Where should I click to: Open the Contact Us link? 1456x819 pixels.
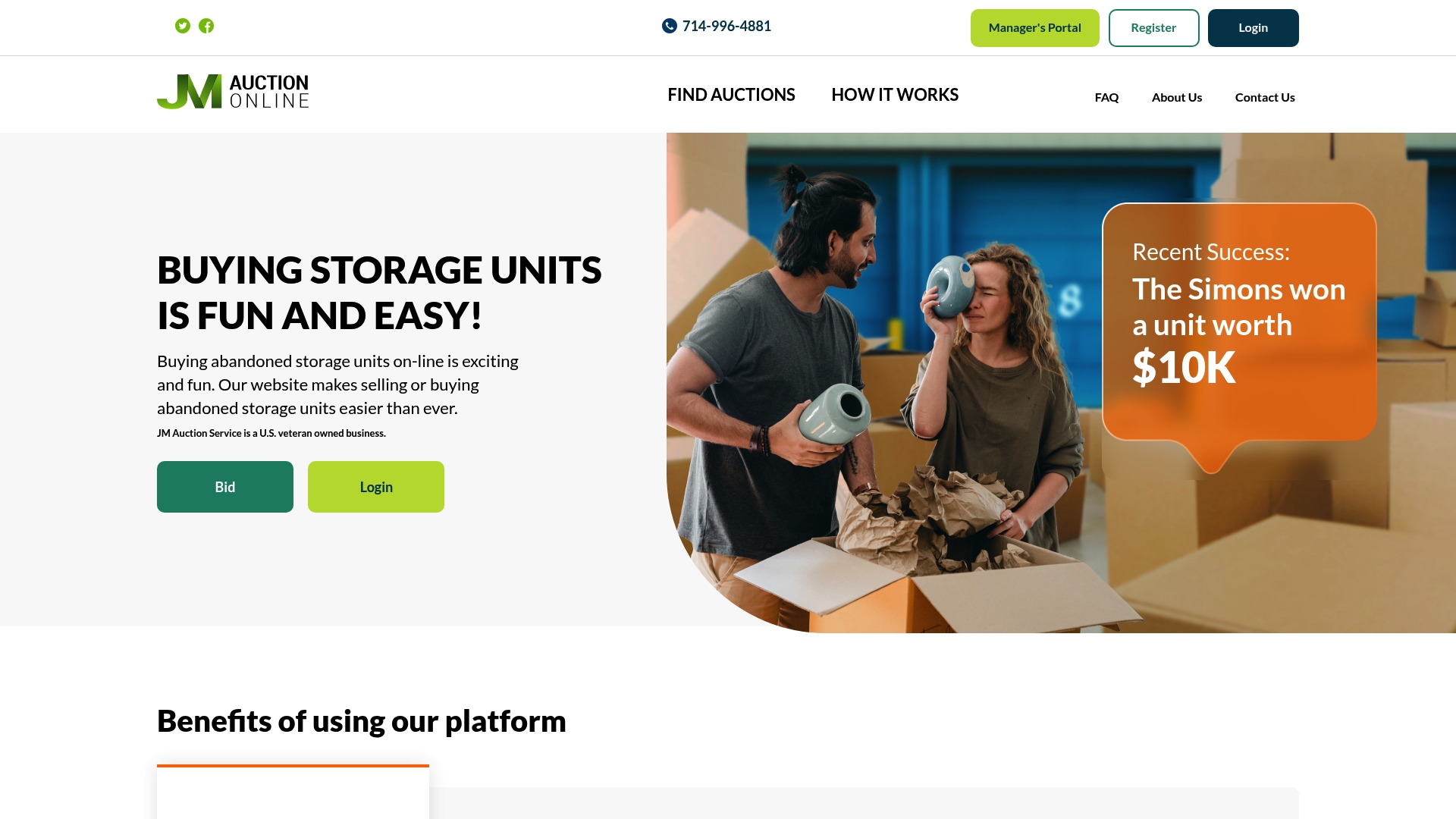[x=1265, y=97]
